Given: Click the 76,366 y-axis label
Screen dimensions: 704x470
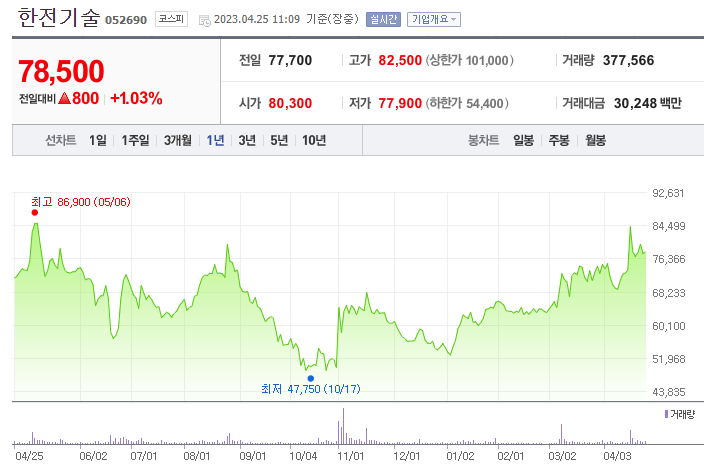Looking at the screenshot, I should [669, 259].
